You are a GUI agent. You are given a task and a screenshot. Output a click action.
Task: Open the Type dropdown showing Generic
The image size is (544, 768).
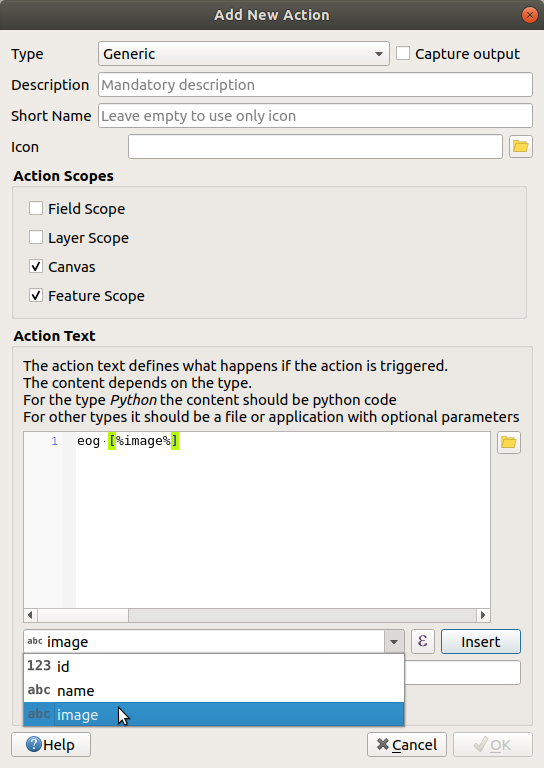pos(244,54)
